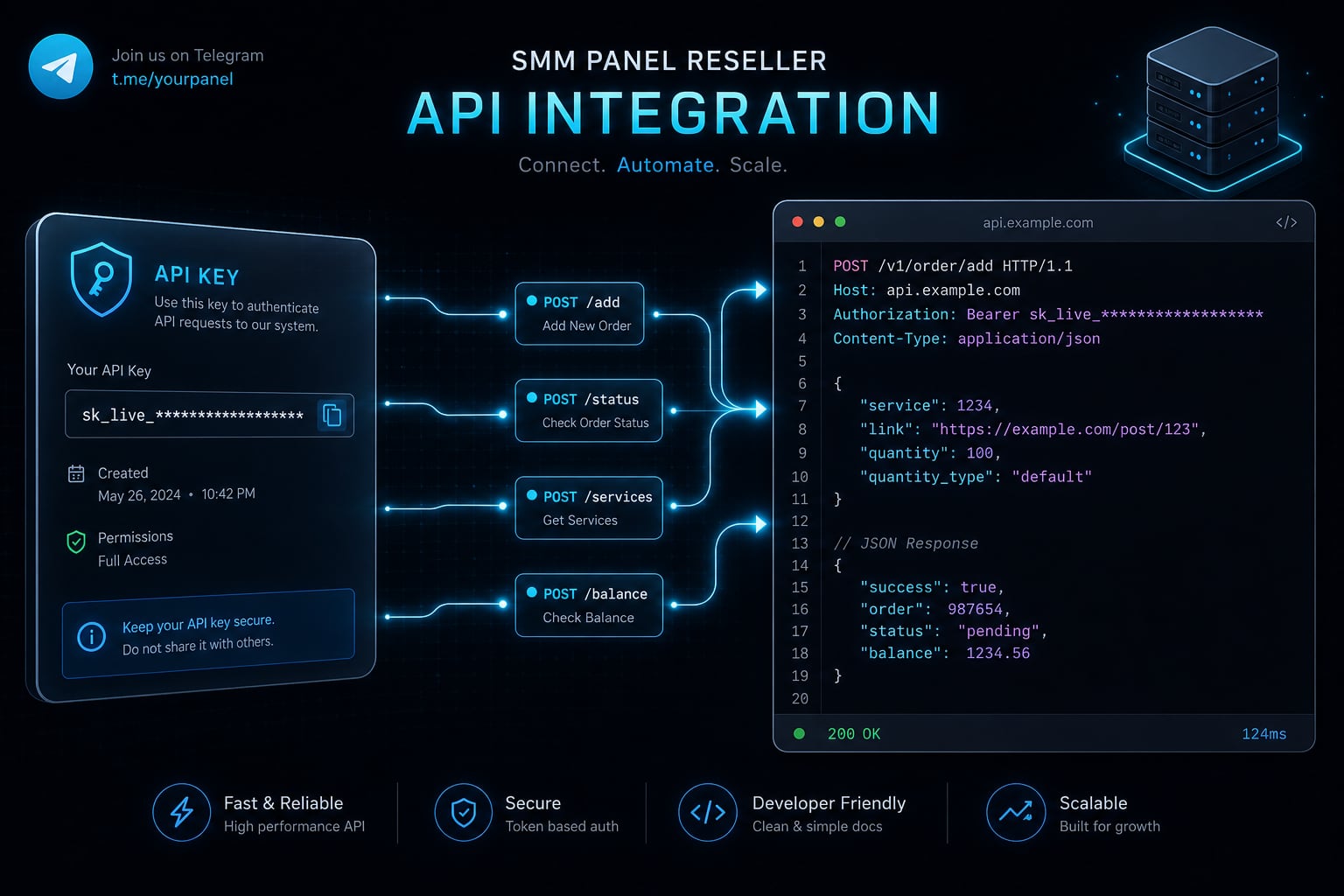Click the // JSON Response comment line
Screen dimensions: 1344x896
[x=906, y=543]
